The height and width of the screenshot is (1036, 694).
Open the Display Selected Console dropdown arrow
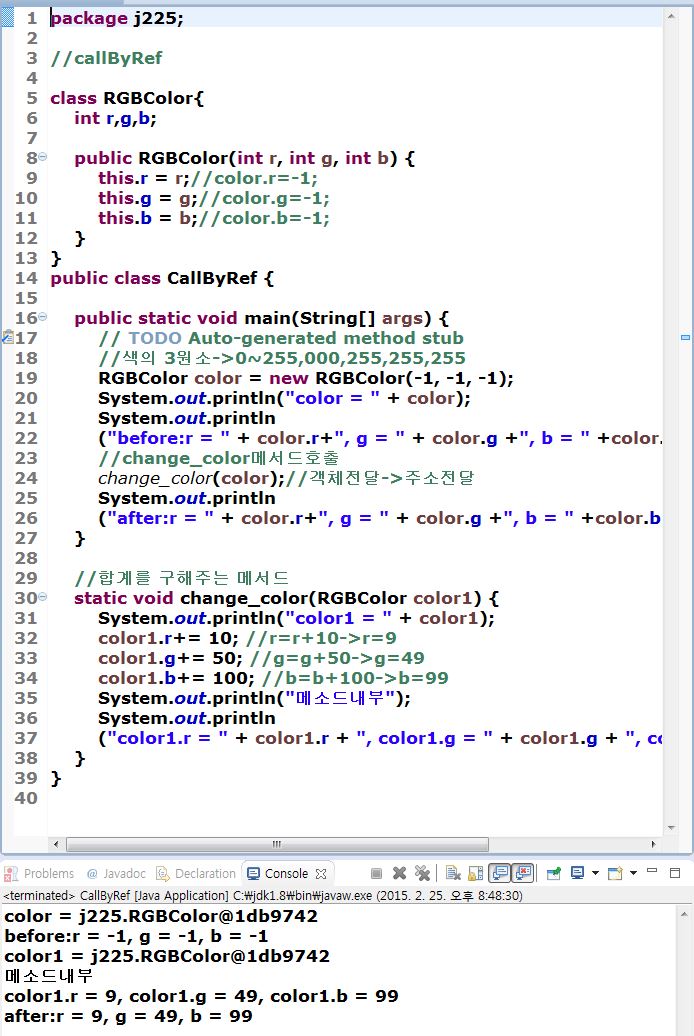[x=595, y=873]
